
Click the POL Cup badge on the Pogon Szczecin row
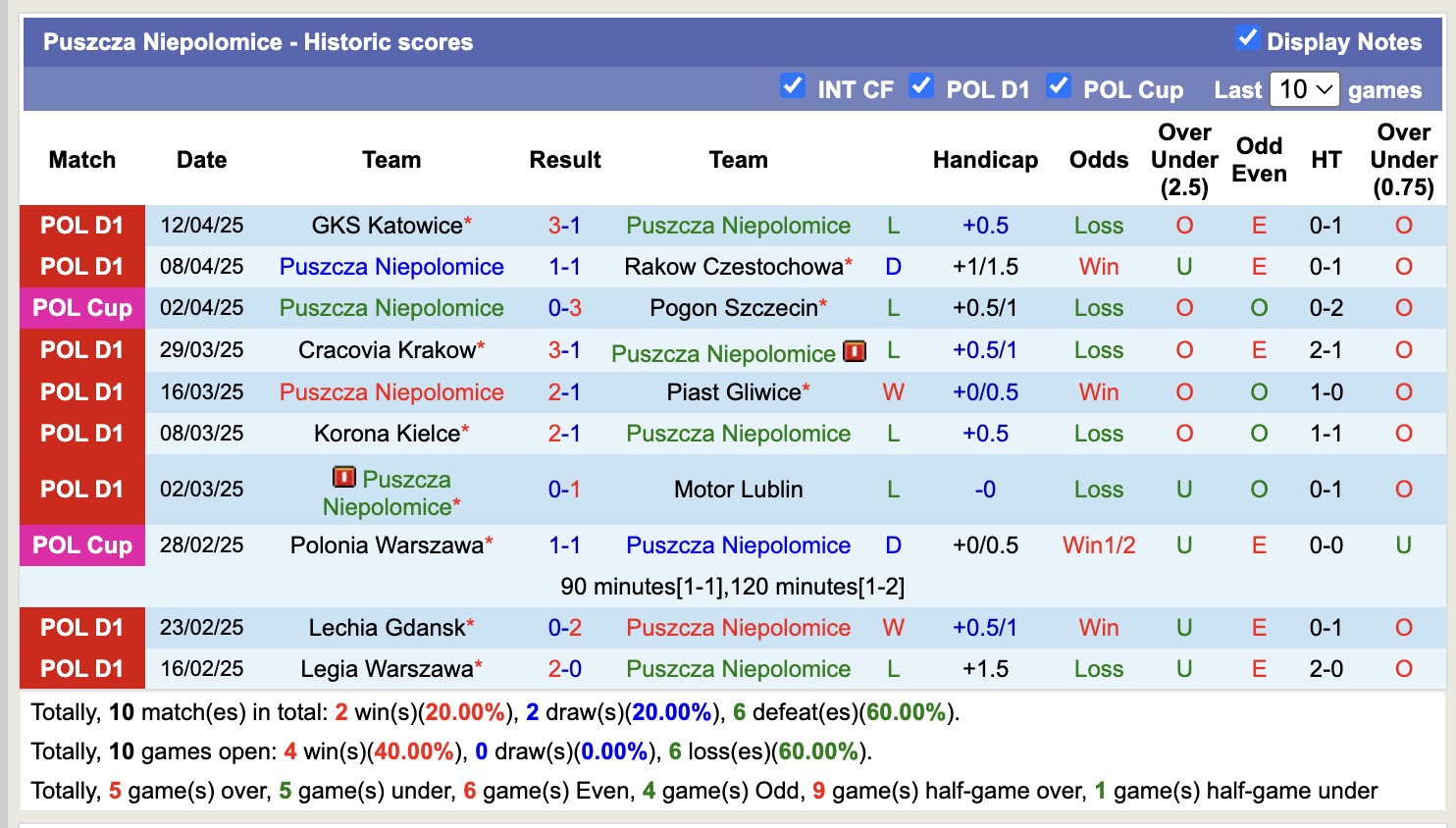[x=81, y=308]
